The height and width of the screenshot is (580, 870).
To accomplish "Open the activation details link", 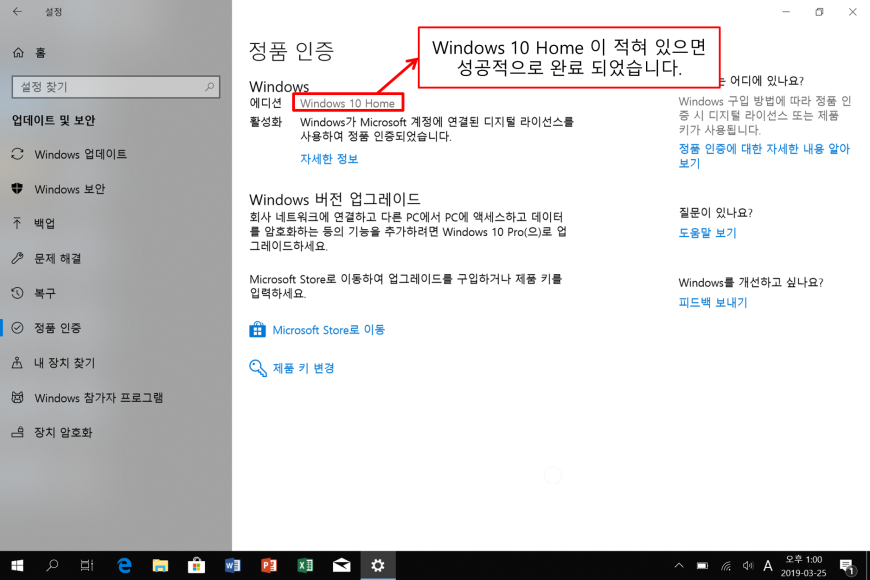I will [x=329, y=159].
